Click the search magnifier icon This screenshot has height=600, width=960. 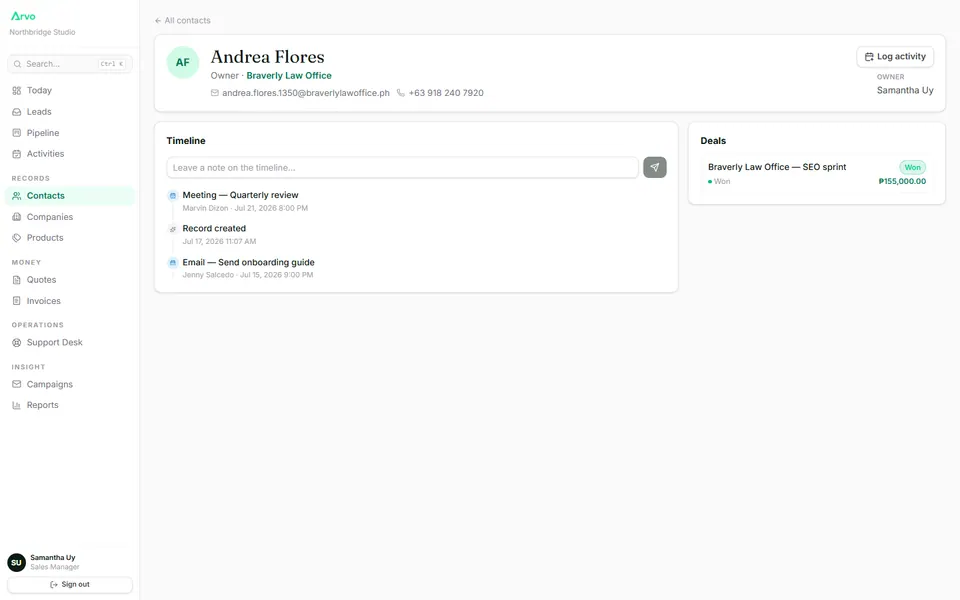click(x=17, y=64)
